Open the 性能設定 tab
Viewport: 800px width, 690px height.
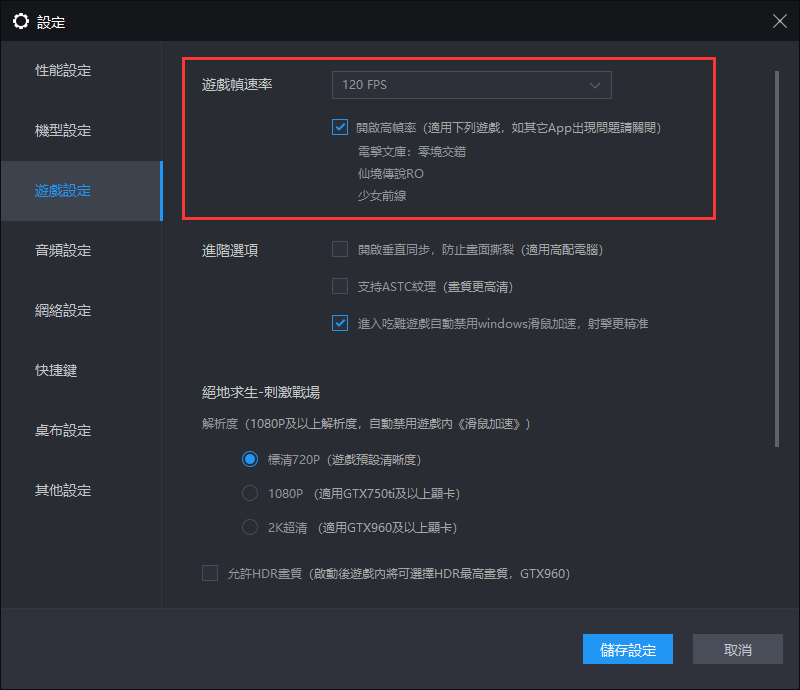(x=63, y=71)
